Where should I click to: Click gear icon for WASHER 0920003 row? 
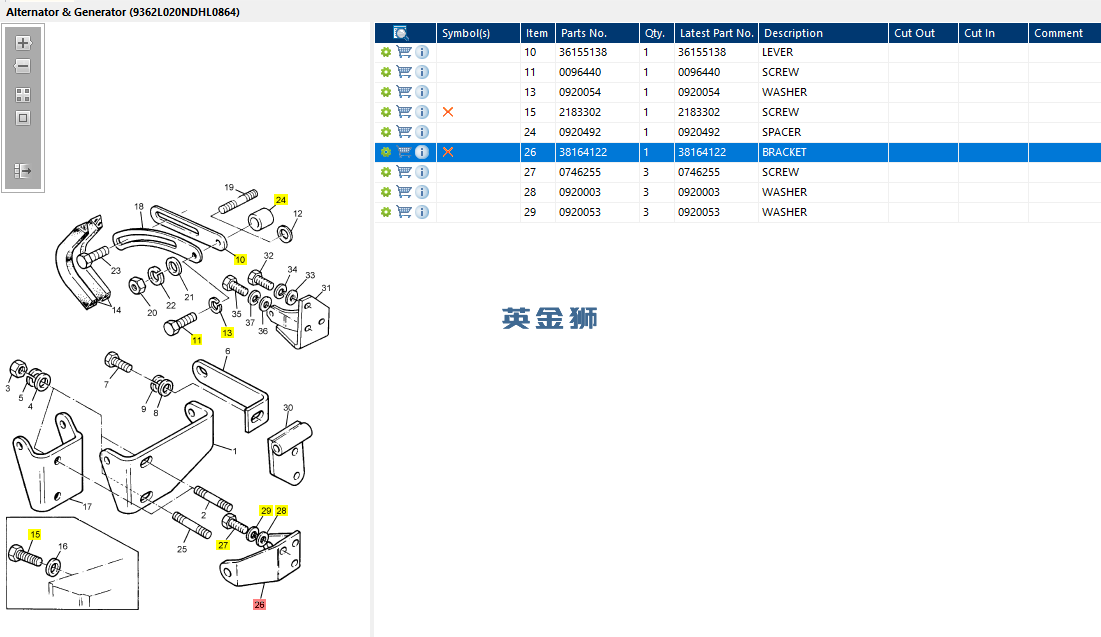click(385, 192)
